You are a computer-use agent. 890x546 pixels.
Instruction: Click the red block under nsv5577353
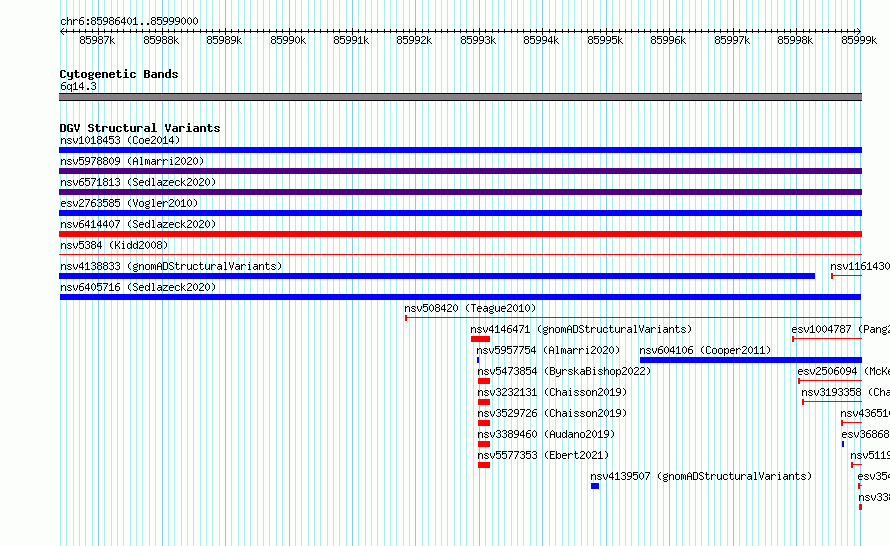coord(484,465)
